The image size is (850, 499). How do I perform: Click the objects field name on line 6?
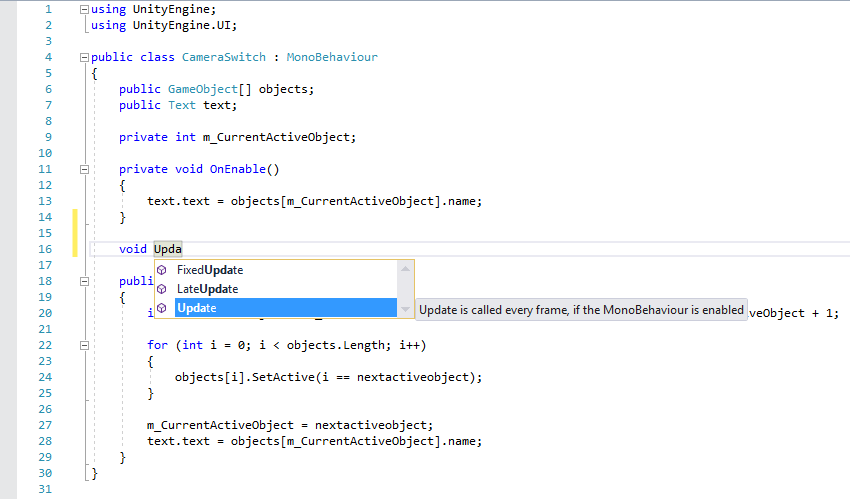pyautogui.click(x=284, y=89)
